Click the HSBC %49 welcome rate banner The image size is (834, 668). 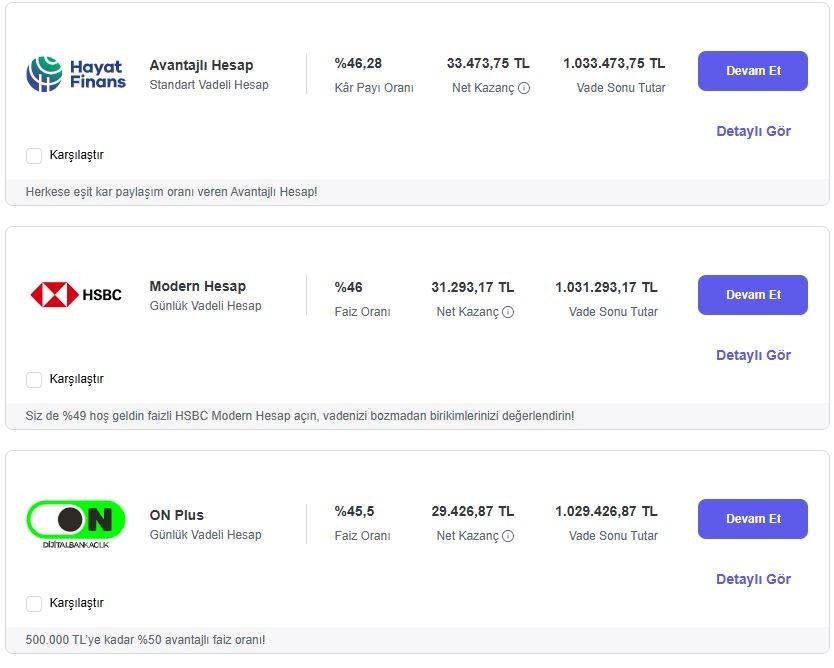coord(300,416)
